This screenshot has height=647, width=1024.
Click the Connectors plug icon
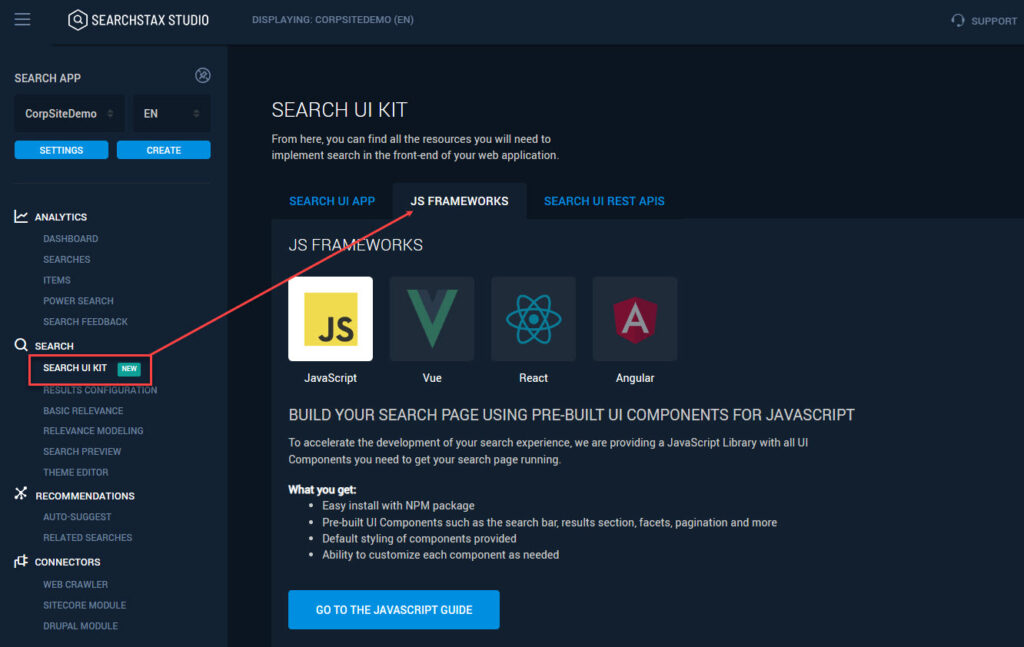coord(21,561)
